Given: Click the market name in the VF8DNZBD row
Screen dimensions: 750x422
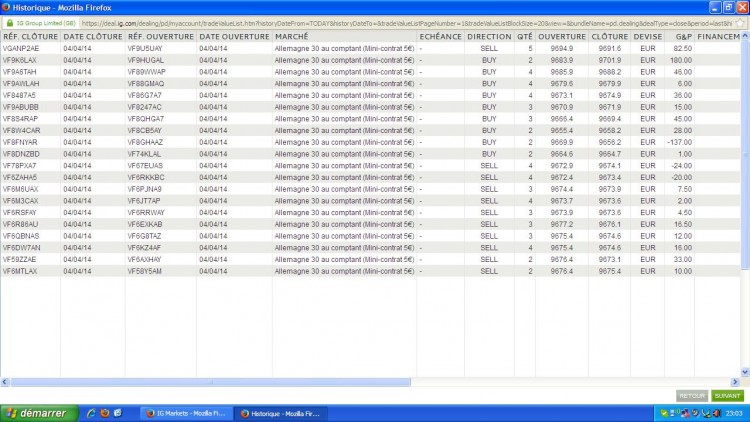Looking at the screenshot, I should 344,154.
